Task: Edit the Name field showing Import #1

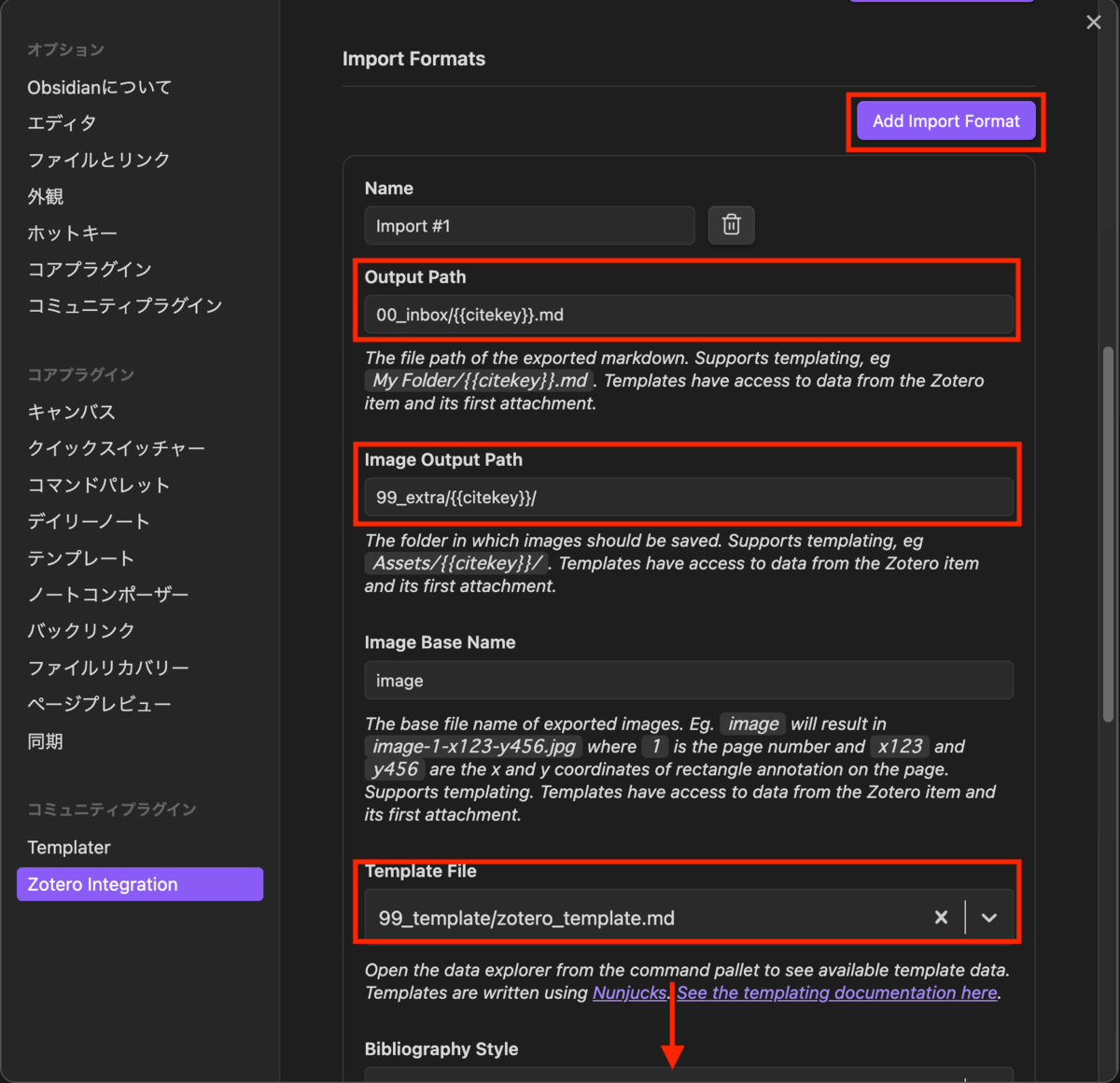Action: click(x=528, y=225)
